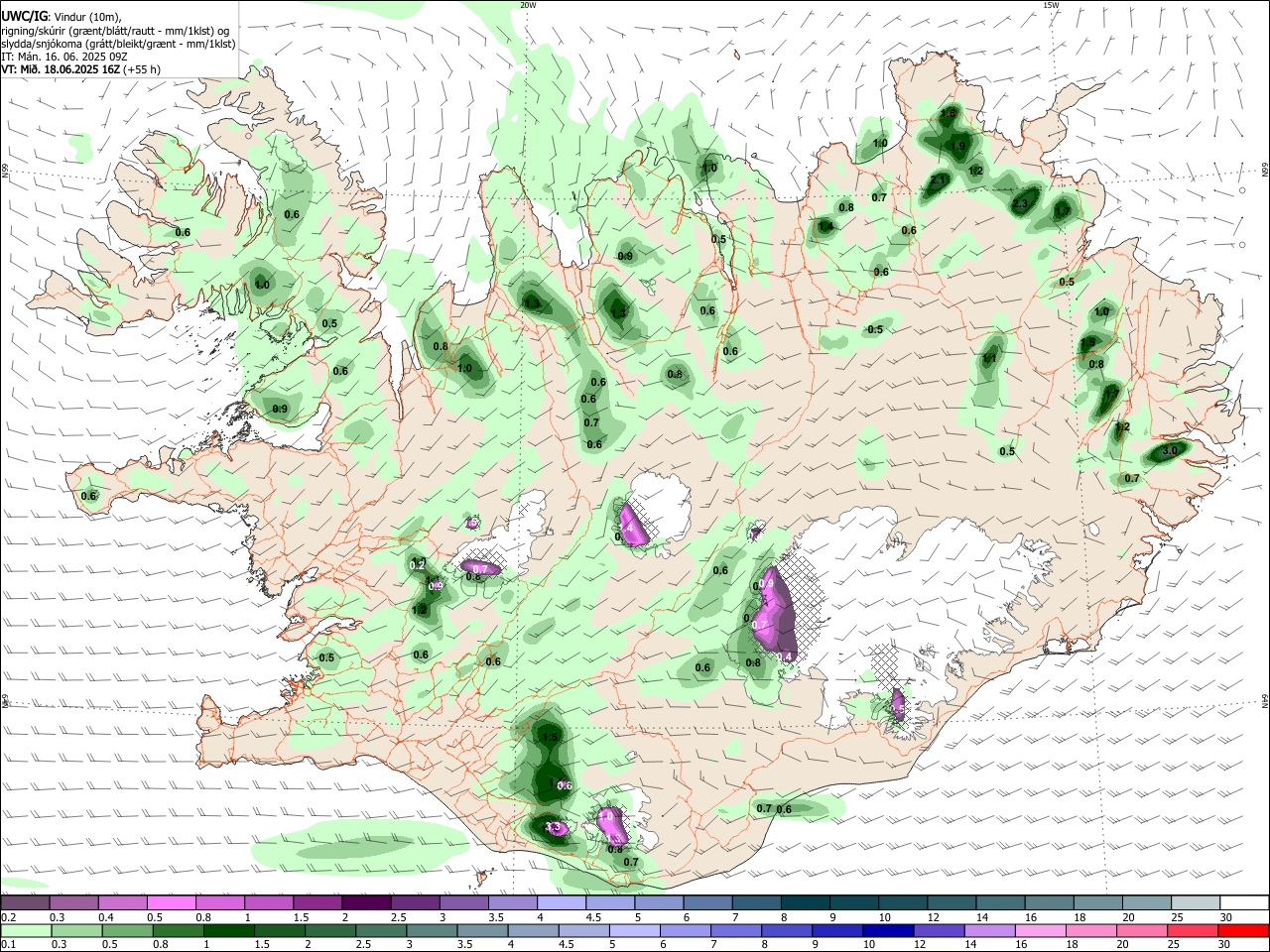Click the 25 label in the lower legend
Image resolution: width=1270 pixels, height=952 pixels.
pyautogui.click(x=1174, y=945)
